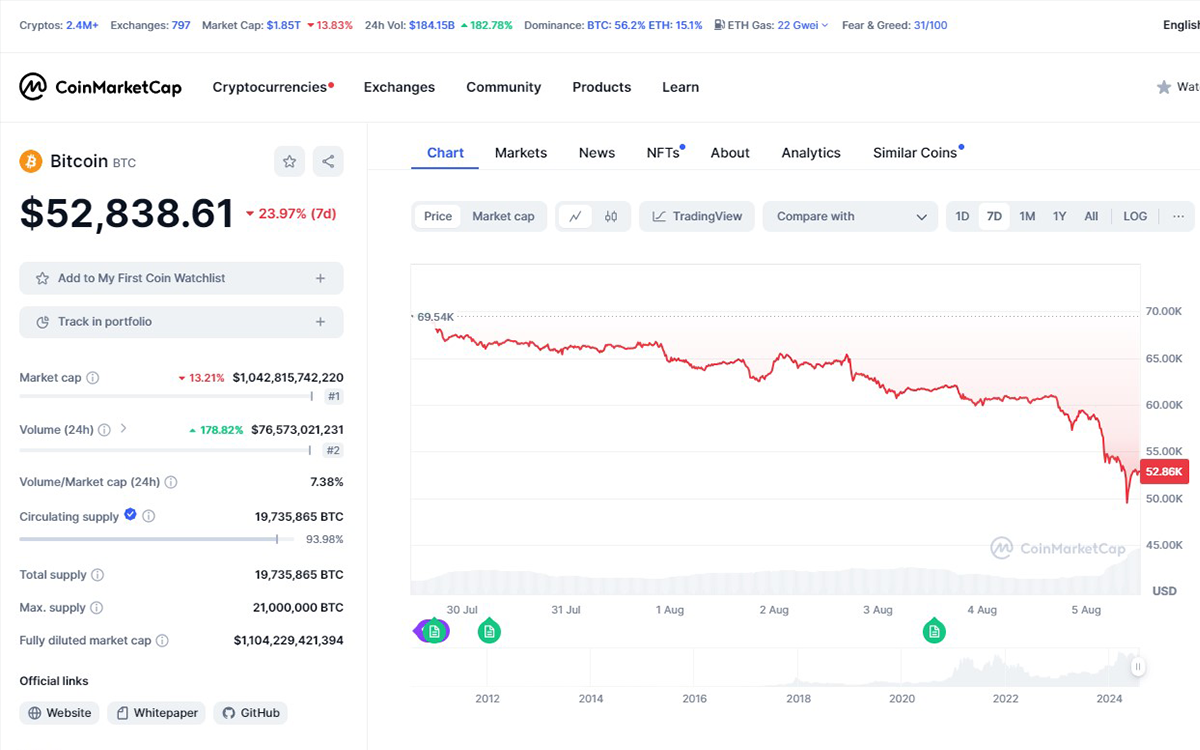Image resolution: width=1200 pixels, height=750 pixels.
Task: Open the English language selector
Action: pos(1181,25)
